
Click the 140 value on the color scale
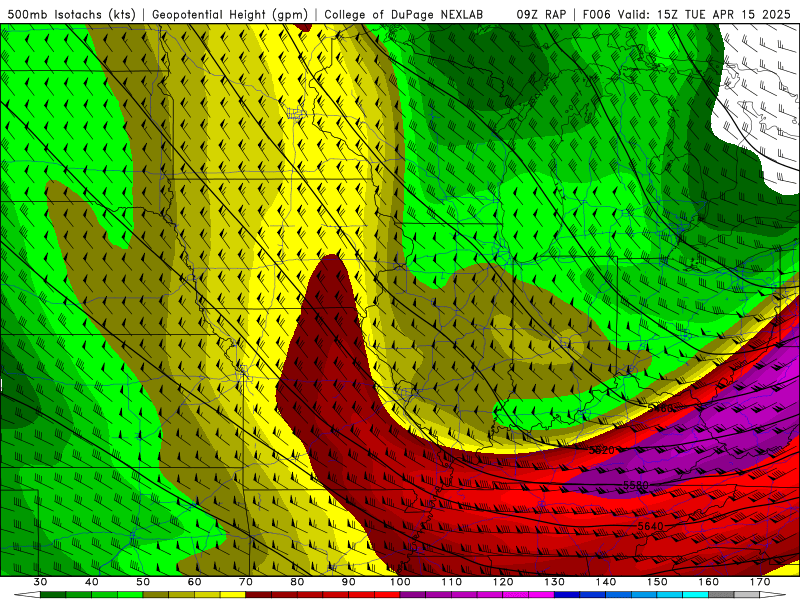point(606,582)
